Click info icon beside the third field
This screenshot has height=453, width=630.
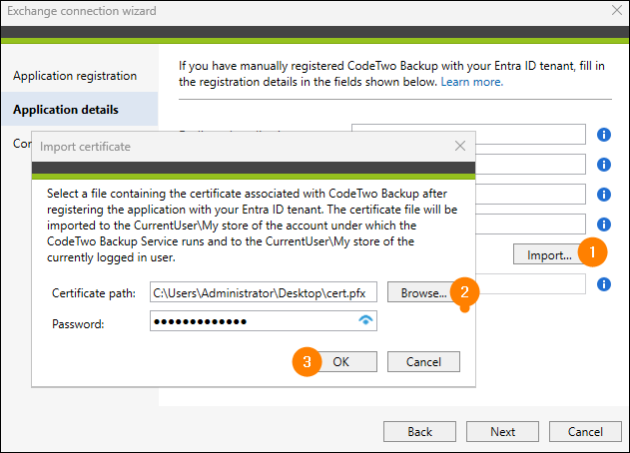click(x=603, y=194)
